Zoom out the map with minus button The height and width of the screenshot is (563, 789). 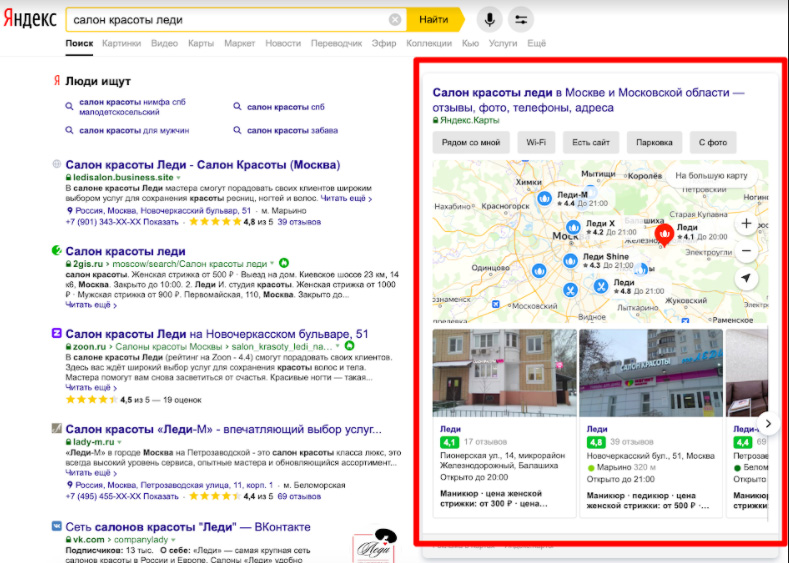pos(746,251)
